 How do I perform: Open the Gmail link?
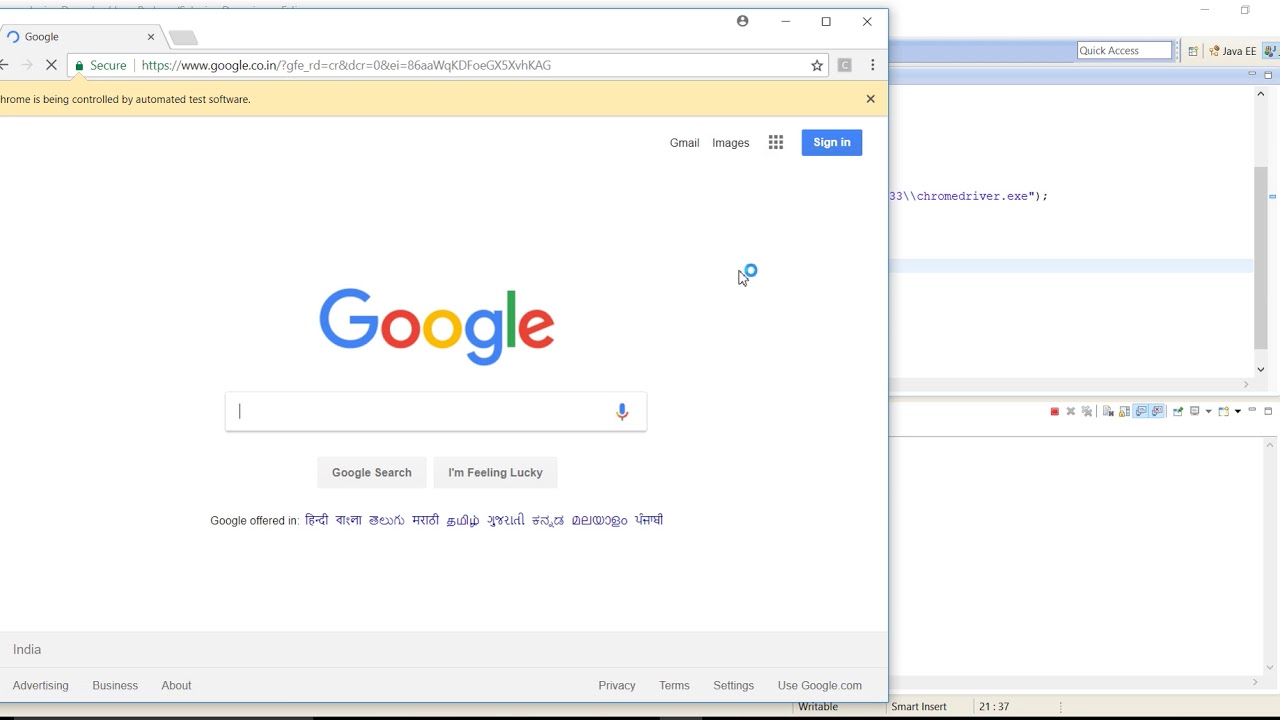point(684,143)
